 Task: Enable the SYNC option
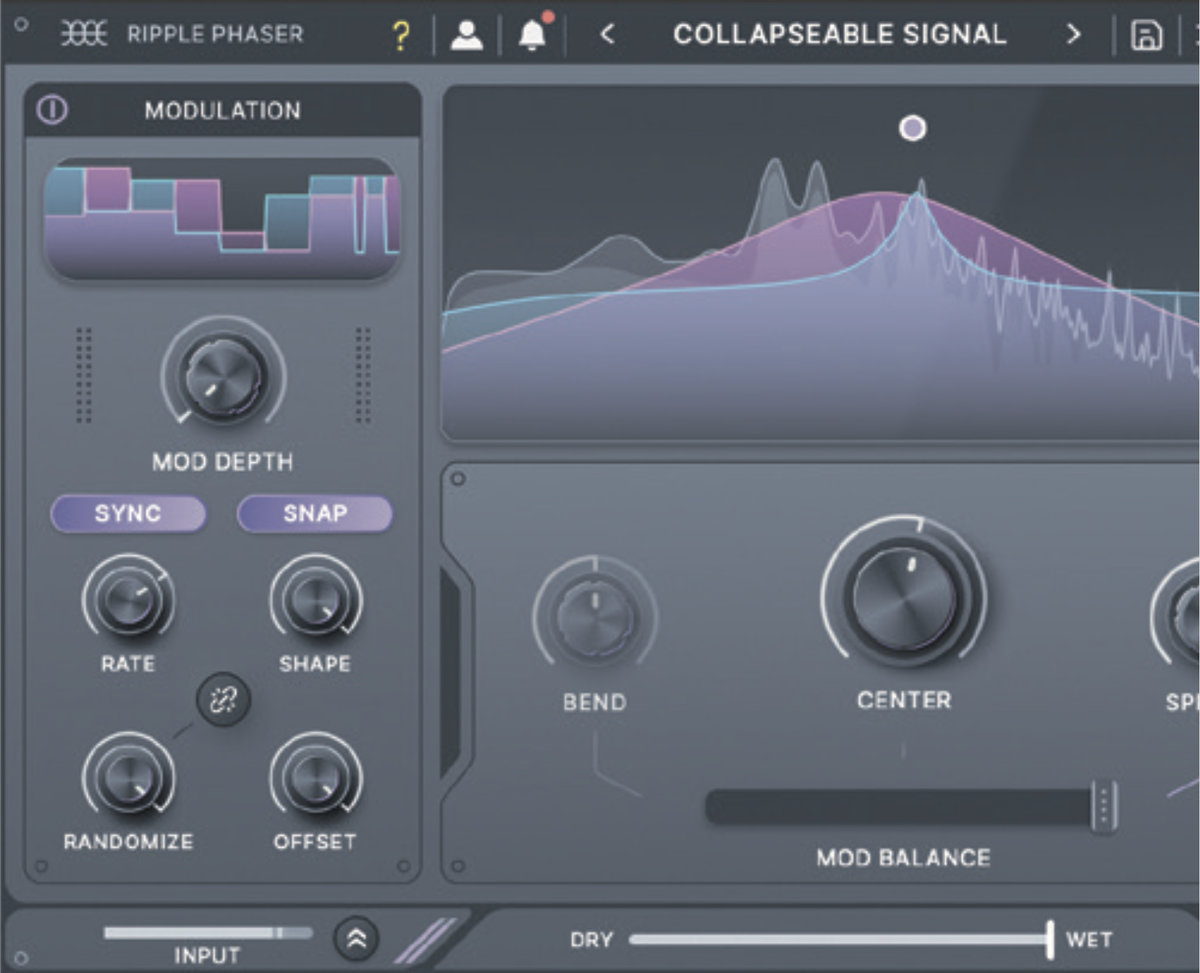128,514
